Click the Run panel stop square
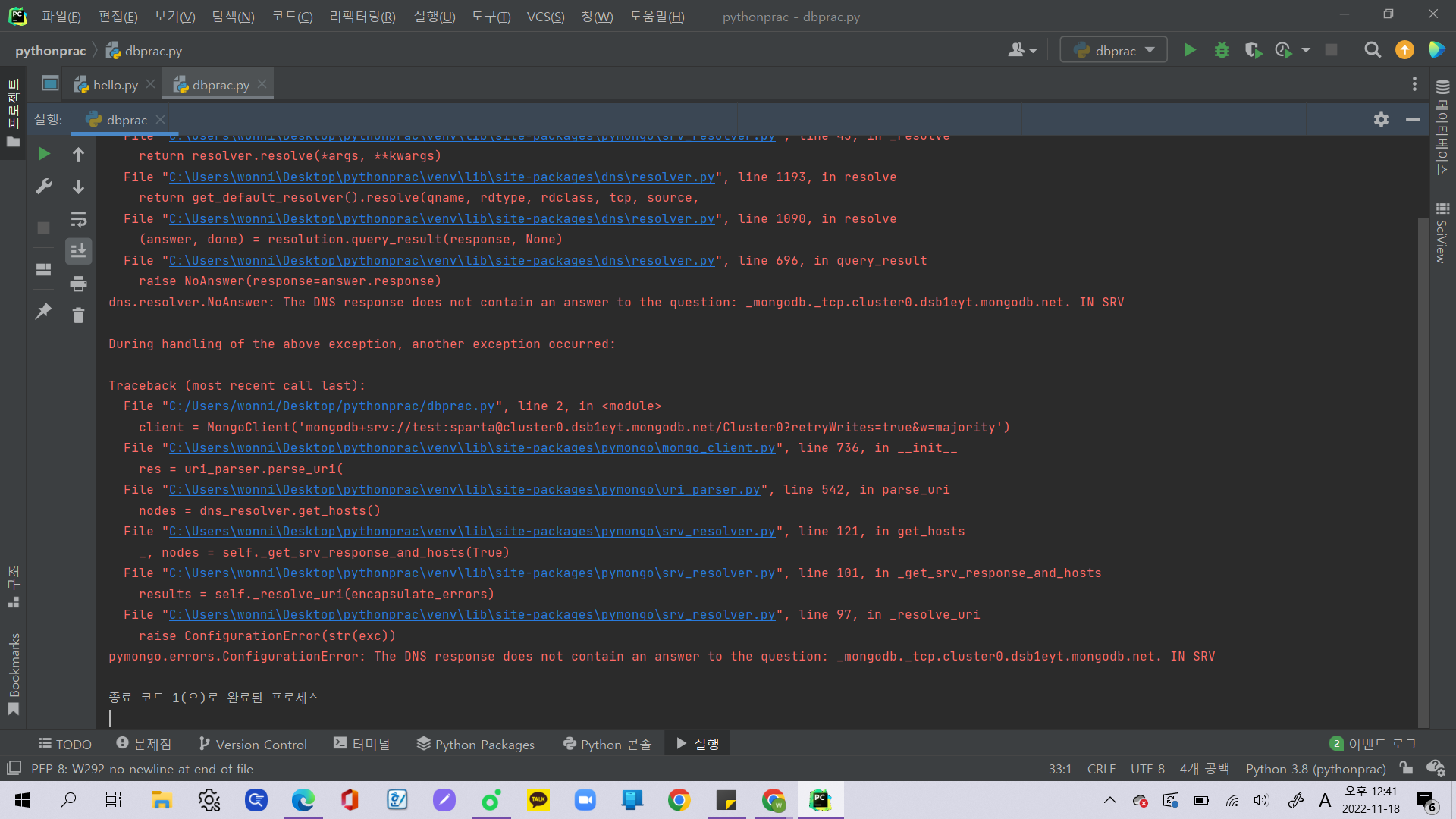This screenshot has height=819, width=1456. pos(44,228)
